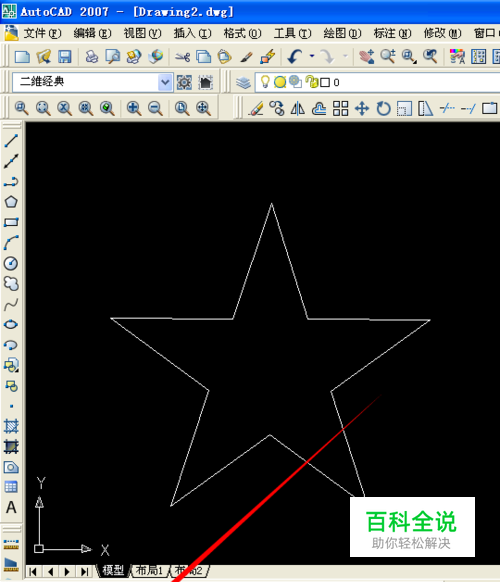Click the Insert Block tool

click(11, 366)
